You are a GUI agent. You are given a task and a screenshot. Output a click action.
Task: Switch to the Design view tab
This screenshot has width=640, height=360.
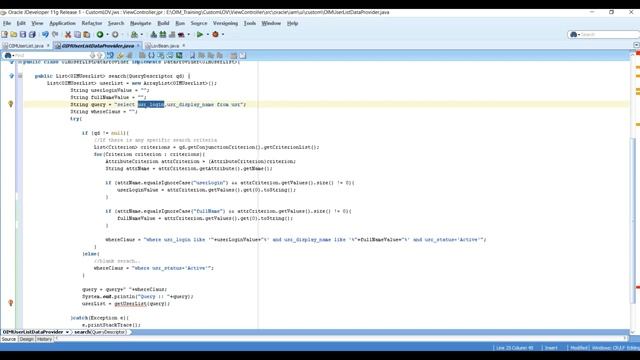click(x=27, y=339)
